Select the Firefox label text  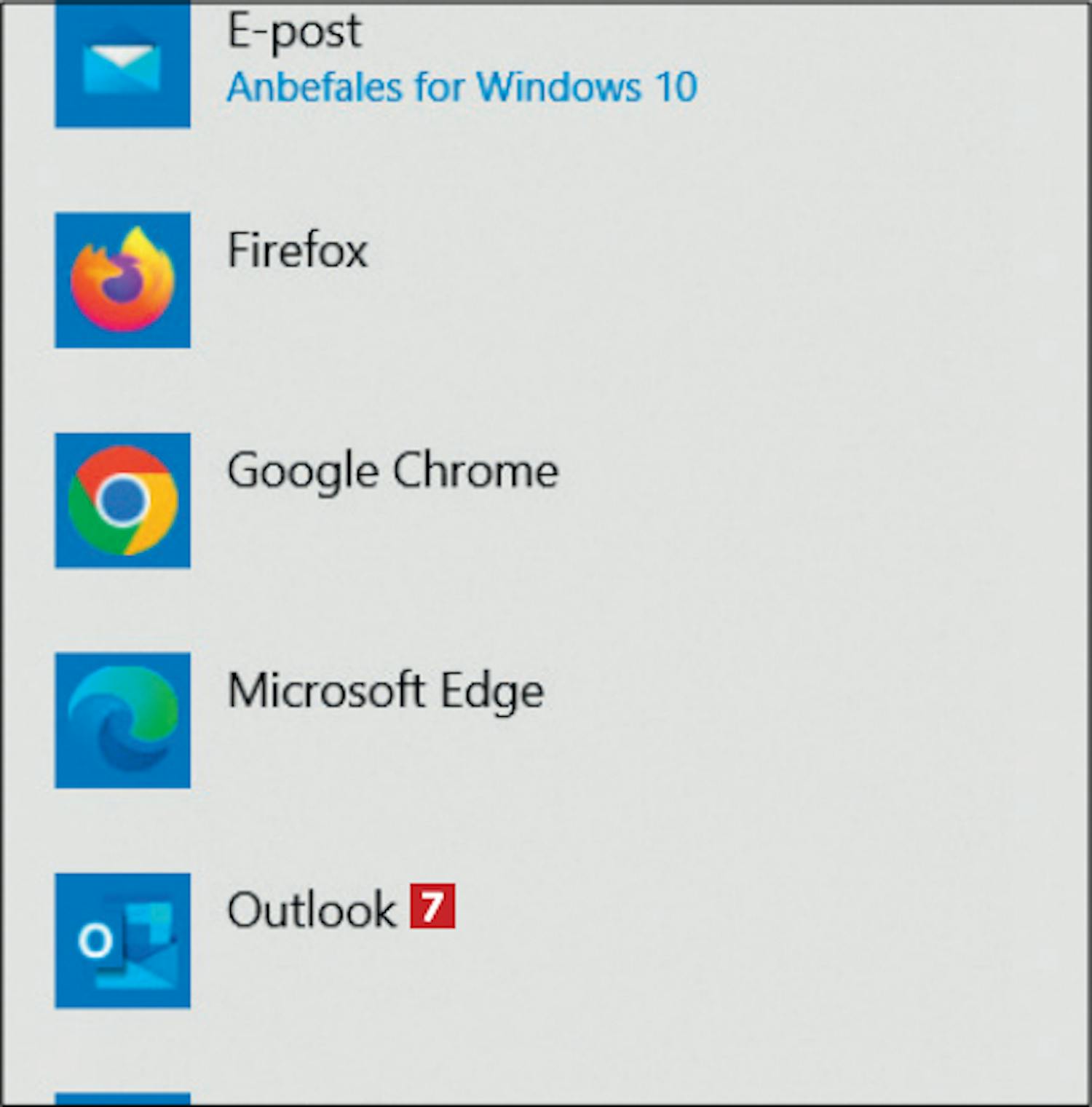click(x=298, y=250)
